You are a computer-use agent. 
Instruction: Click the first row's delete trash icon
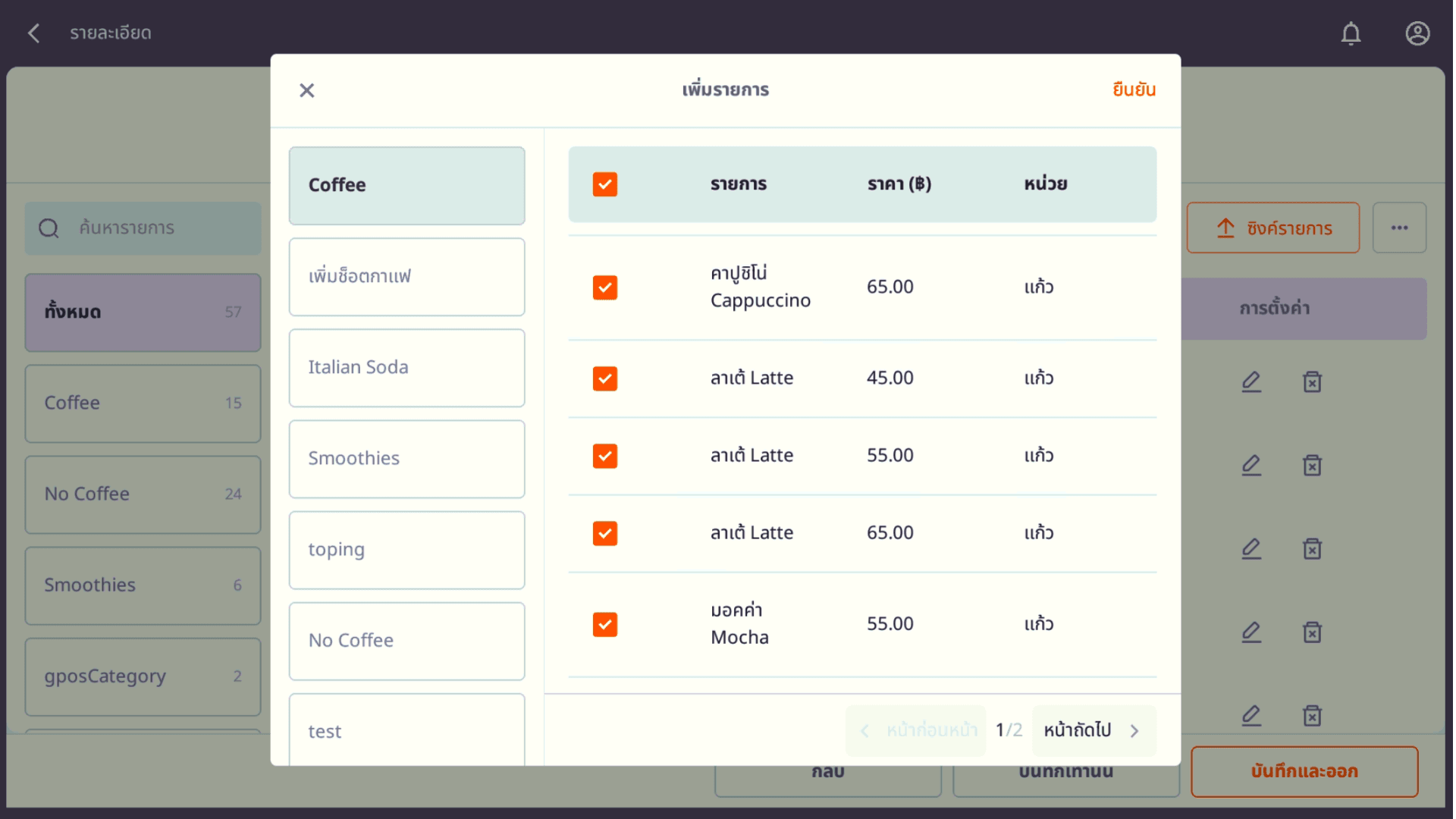click(1312, 381)
